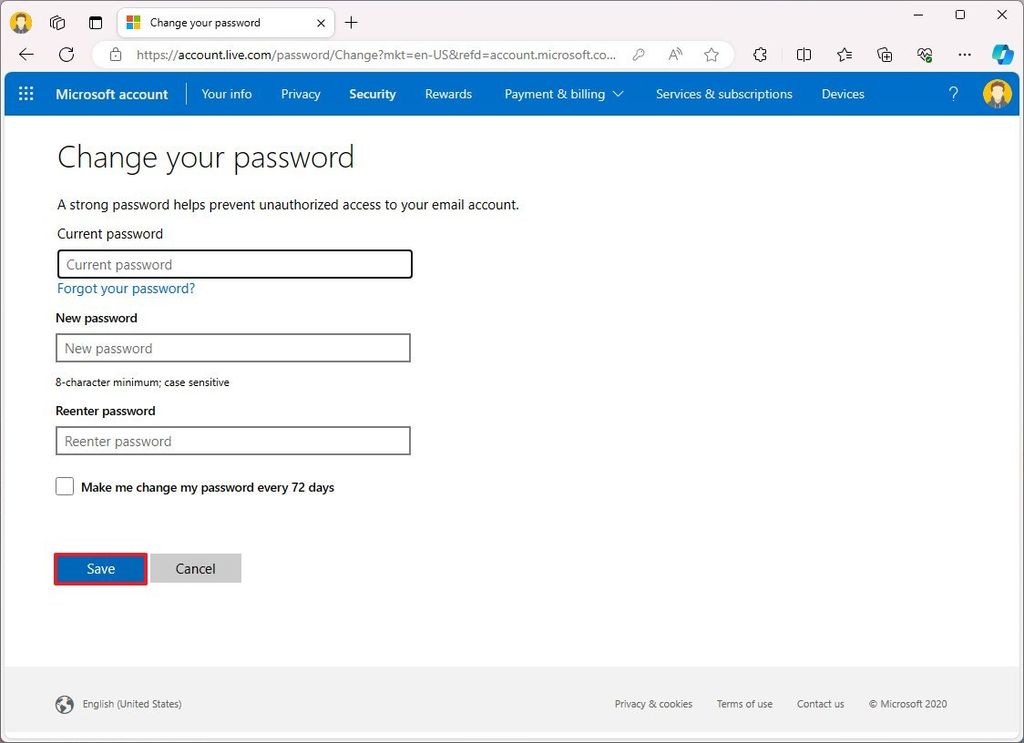Screen dimensions: 1024x743
Task: Open the Forgot your password link
Action: (x=125, y=288)
